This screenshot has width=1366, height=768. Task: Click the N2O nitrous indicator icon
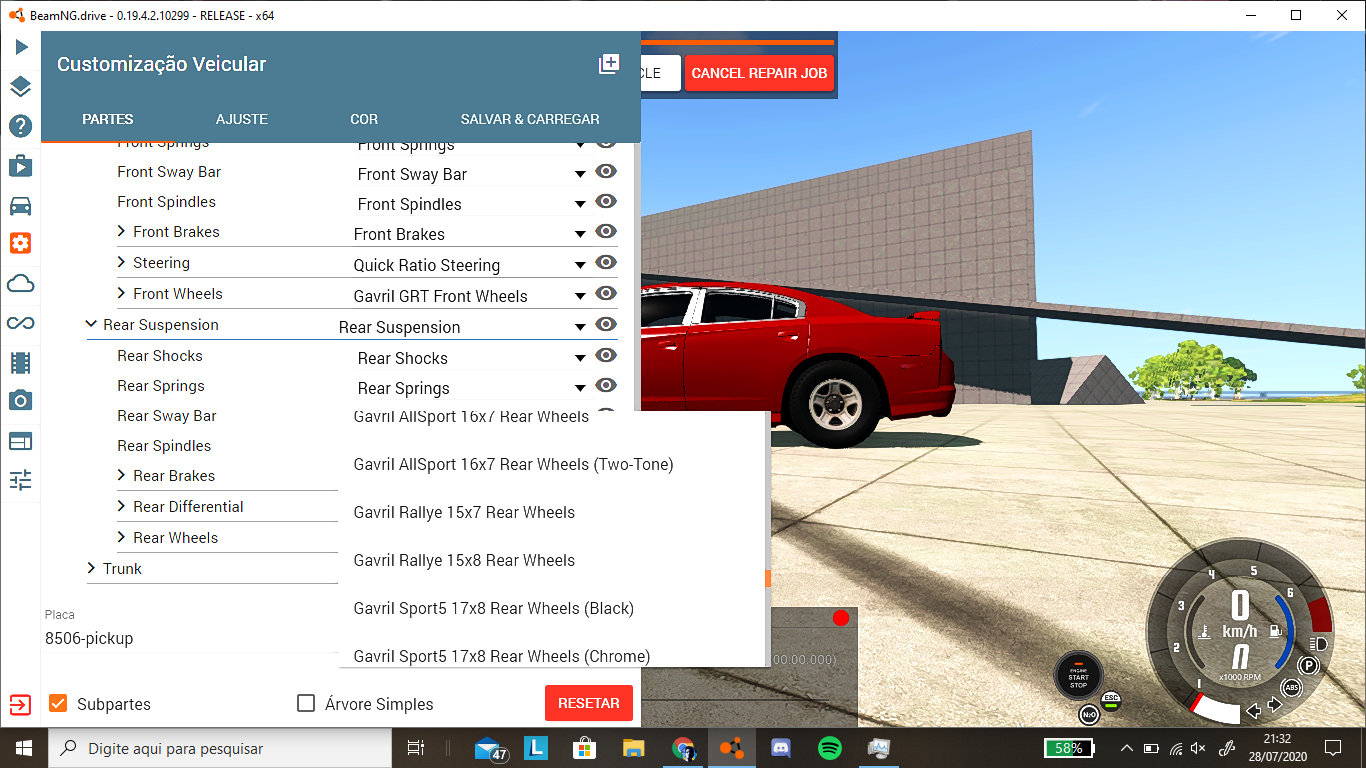[x=1090, y=714]
